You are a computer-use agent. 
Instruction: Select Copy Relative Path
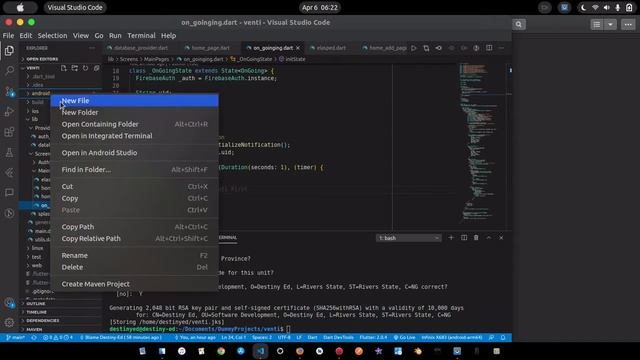click(134, 238)
